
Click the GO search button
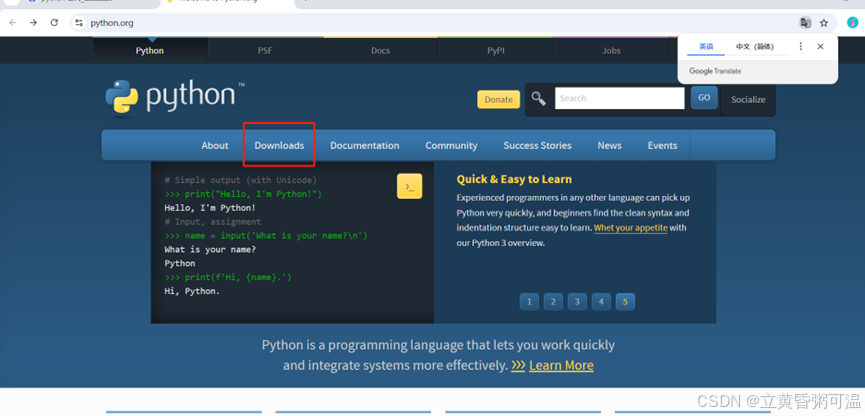click(x=704, y=98)
